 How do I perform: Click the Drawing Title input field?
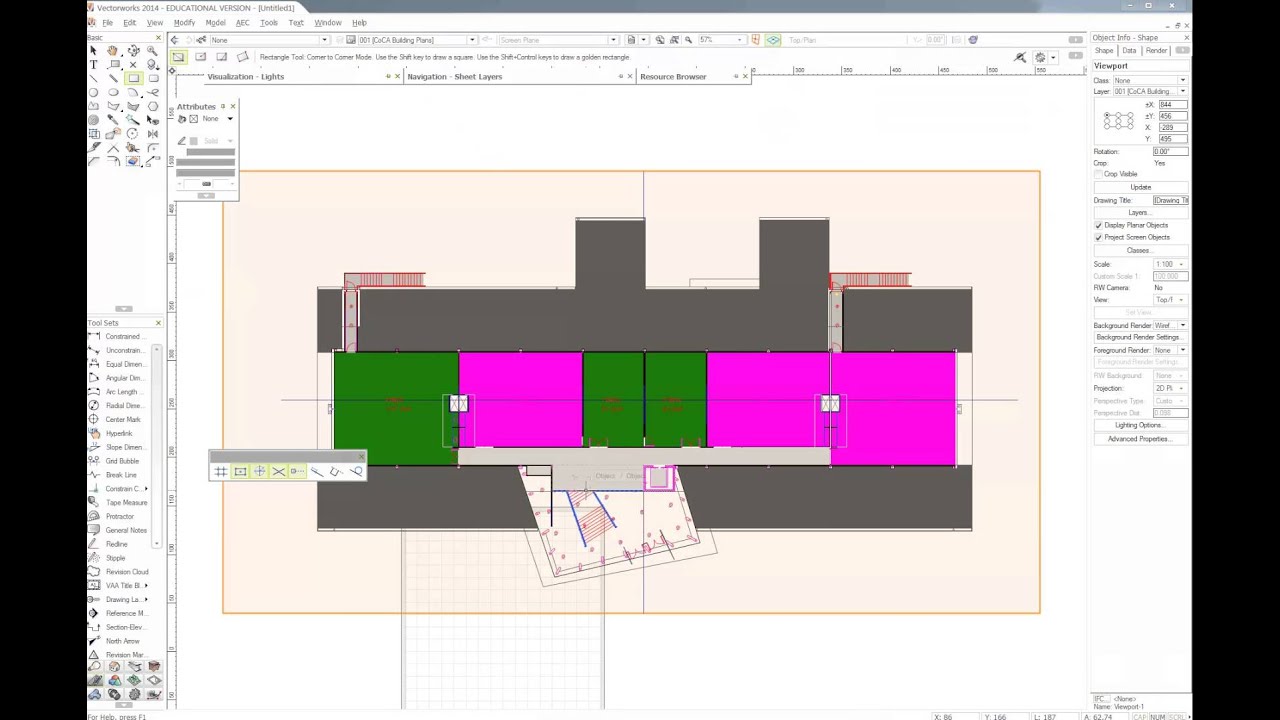pos(1170,200)
